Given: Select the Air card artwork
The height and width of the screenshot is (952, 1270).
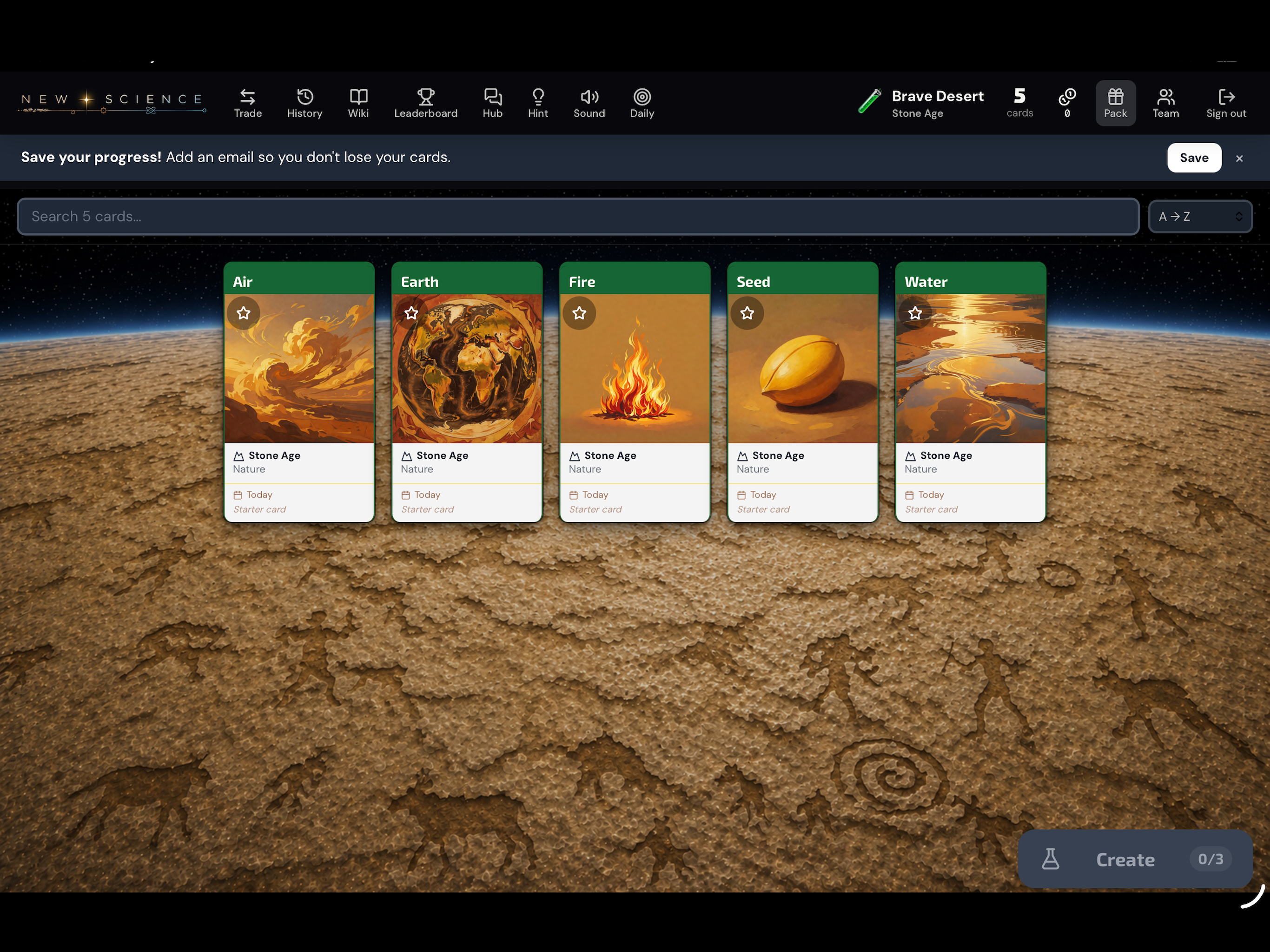Looking at the screenshot, I should point(299,369).
